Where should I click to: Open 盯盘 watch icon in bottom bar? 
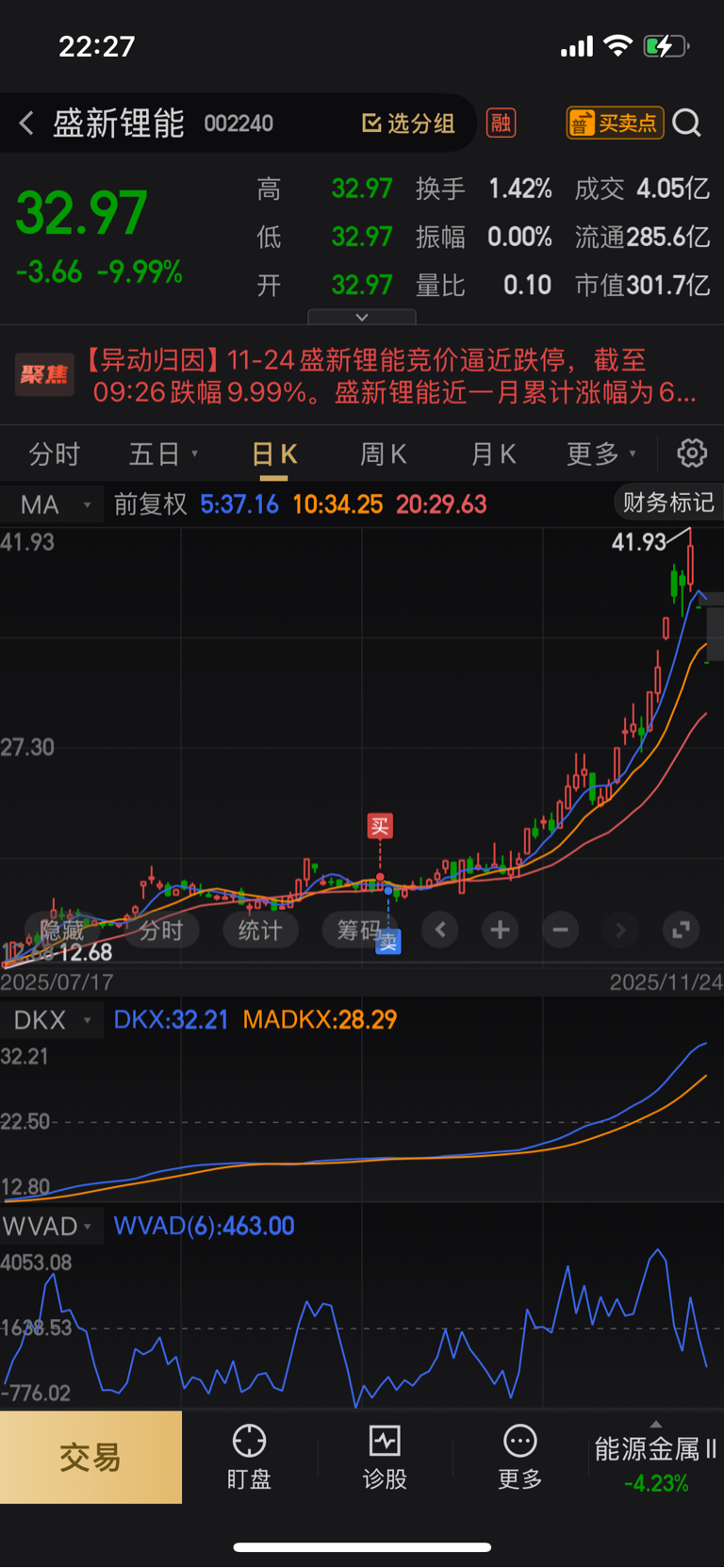point(249,1457)
